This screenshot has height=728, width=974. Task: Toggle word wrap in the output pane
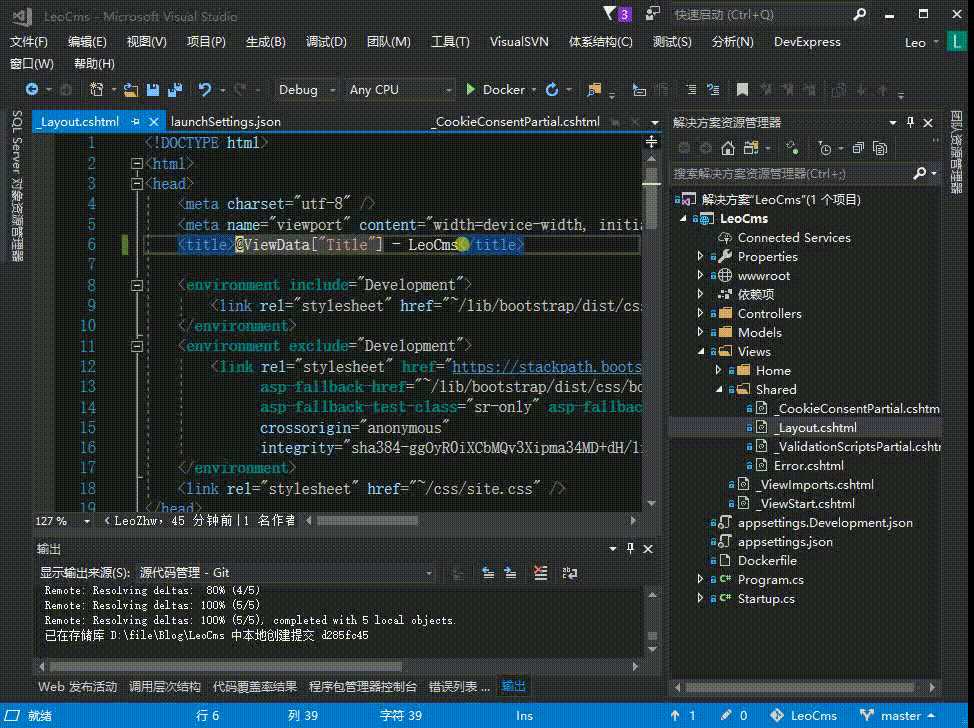(570, 573)
